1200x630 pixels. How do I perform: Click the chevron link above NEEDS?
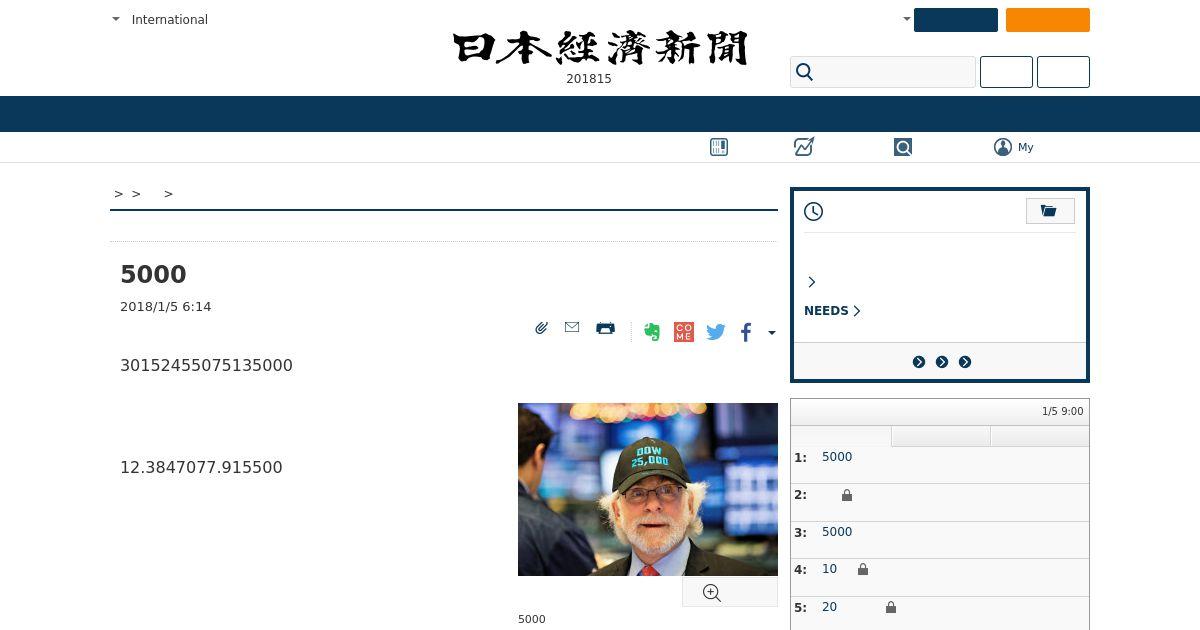pyautogui.click(x=812, y=282)
